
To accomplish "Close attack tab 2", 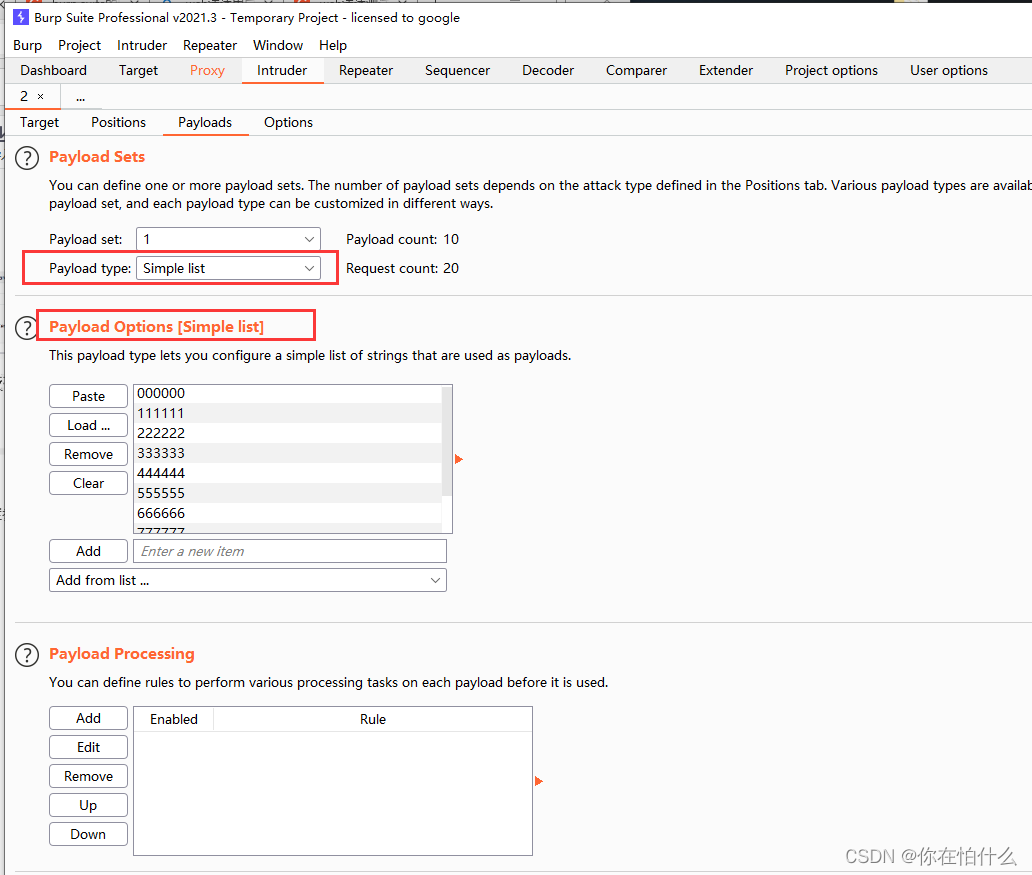I will tap(41, 96).
